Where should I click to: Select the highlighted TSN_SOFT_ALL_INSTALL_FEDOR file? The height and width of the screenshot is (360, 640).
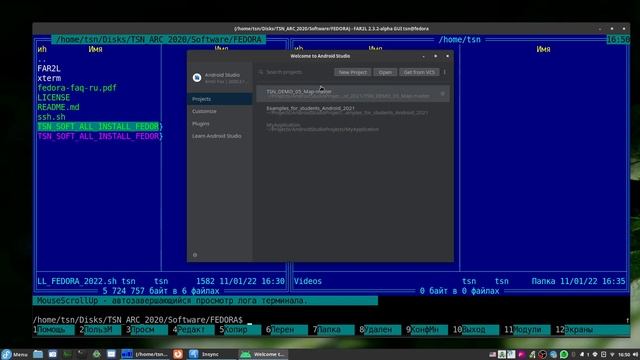pos(98,127)
